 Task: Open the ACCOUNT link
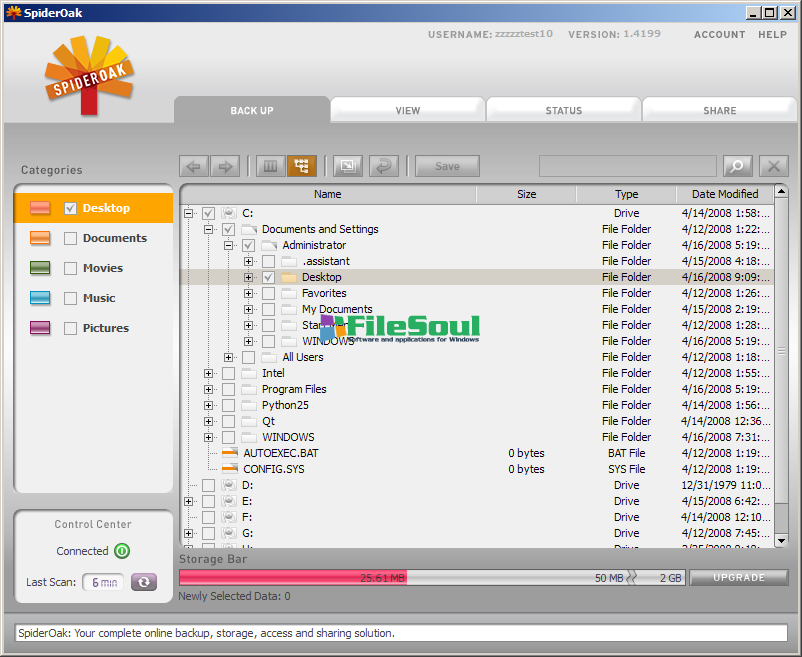click(x=719, y=34)
